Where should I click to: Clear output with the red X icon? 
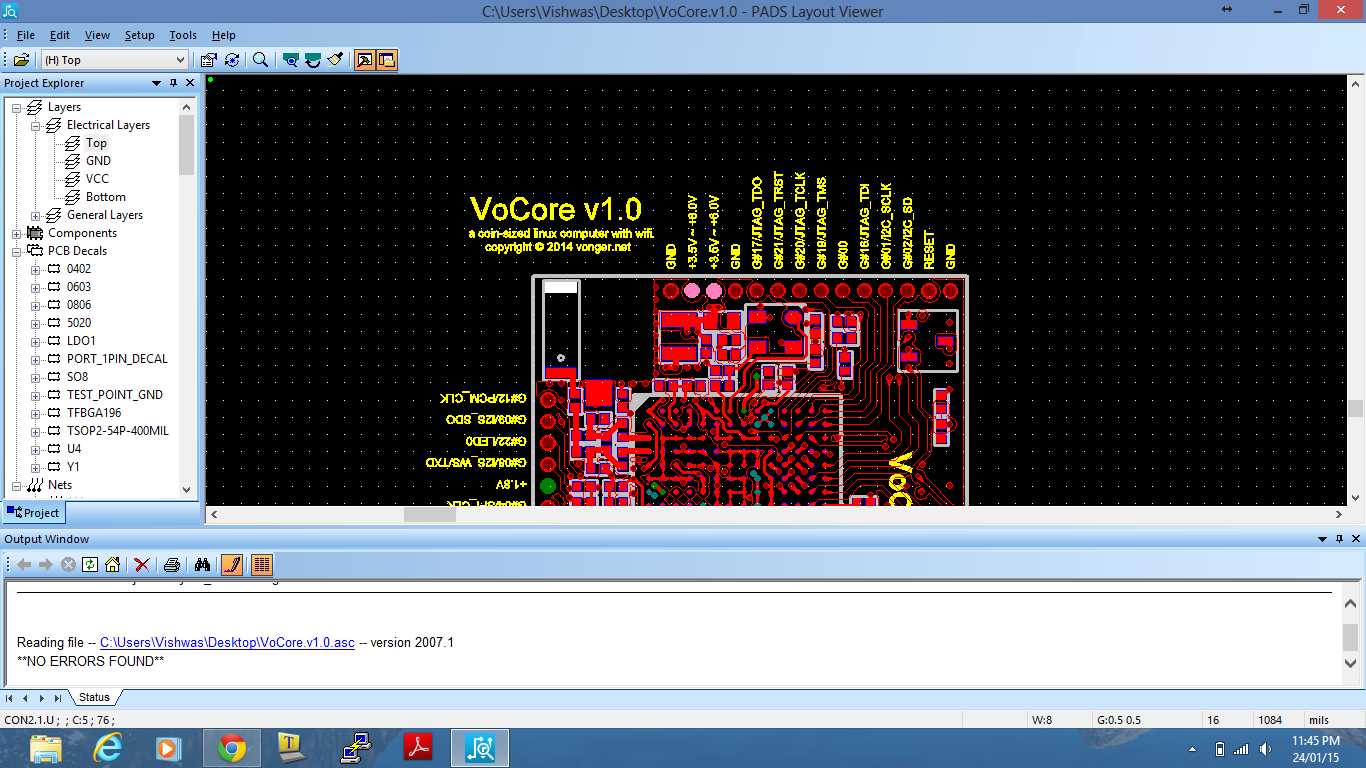coord(142,564)
